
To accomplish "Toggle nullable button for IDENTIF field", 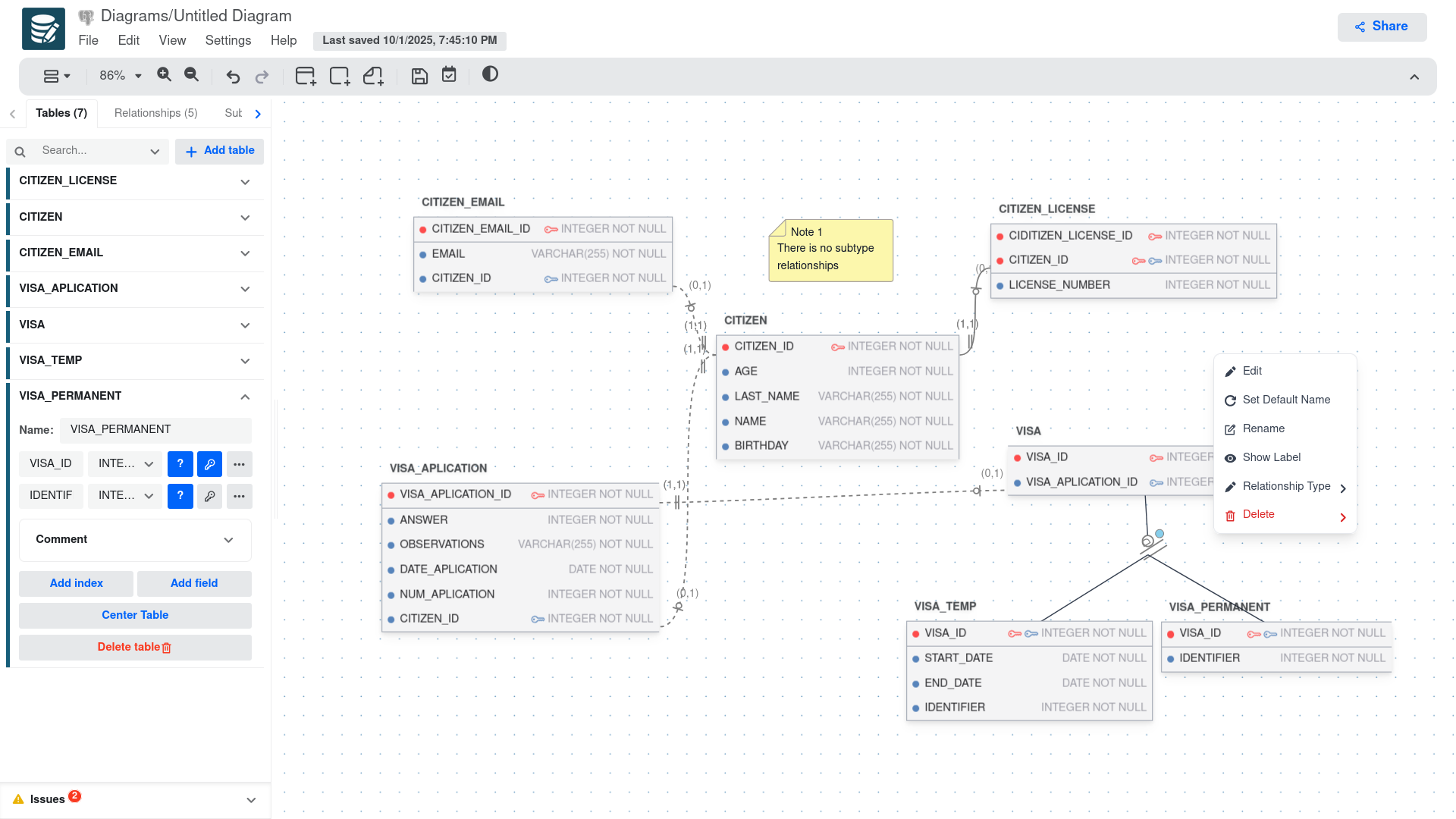I will click(x=180, y=496).
